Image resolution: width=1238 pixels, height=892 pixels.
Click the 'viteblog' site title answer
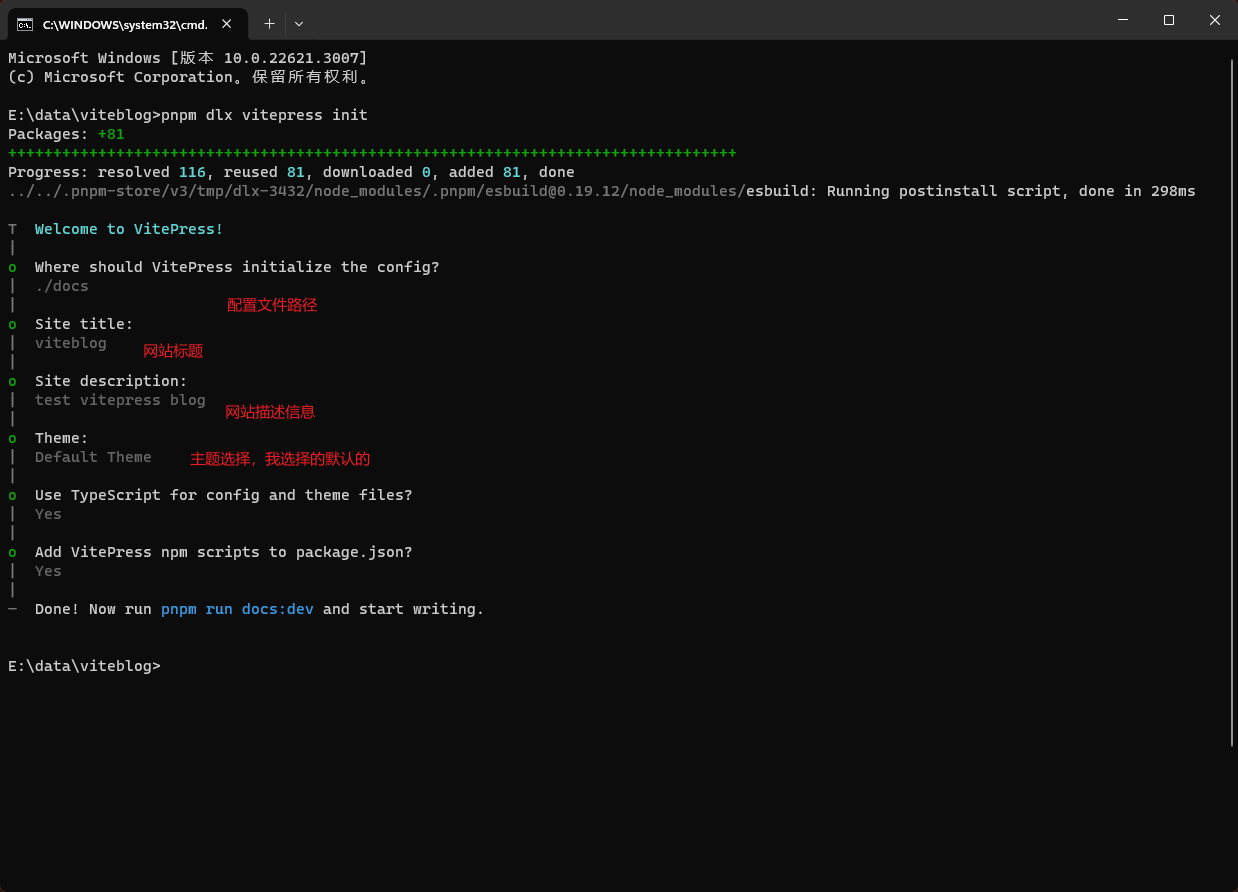tap(70, 343)
